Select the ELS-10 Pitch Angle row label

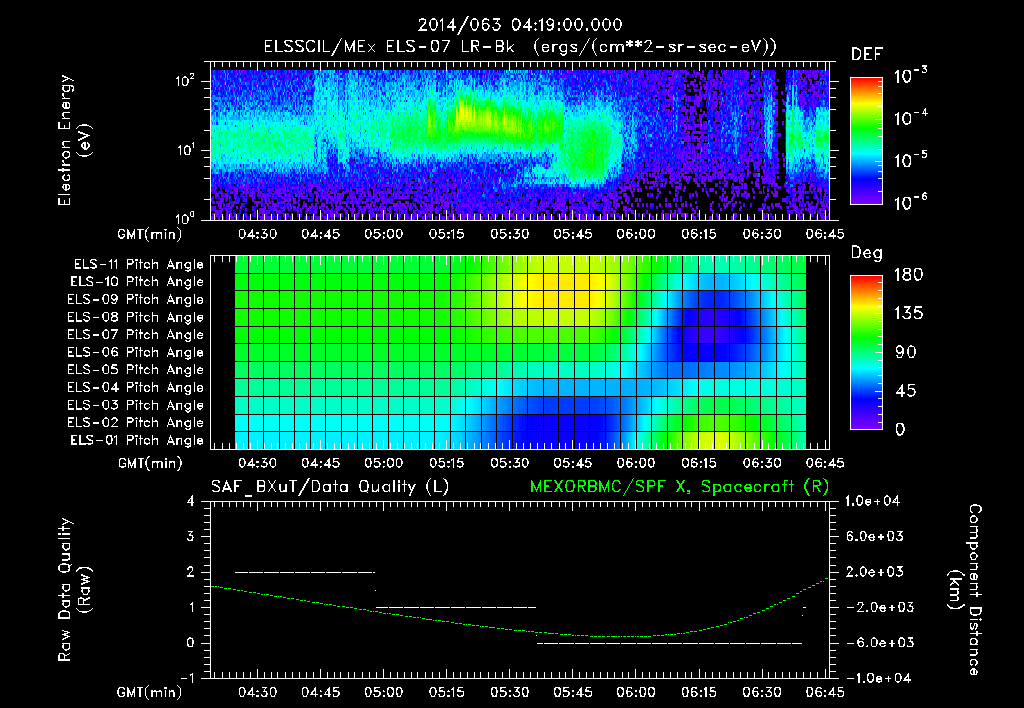coord(137,282)
